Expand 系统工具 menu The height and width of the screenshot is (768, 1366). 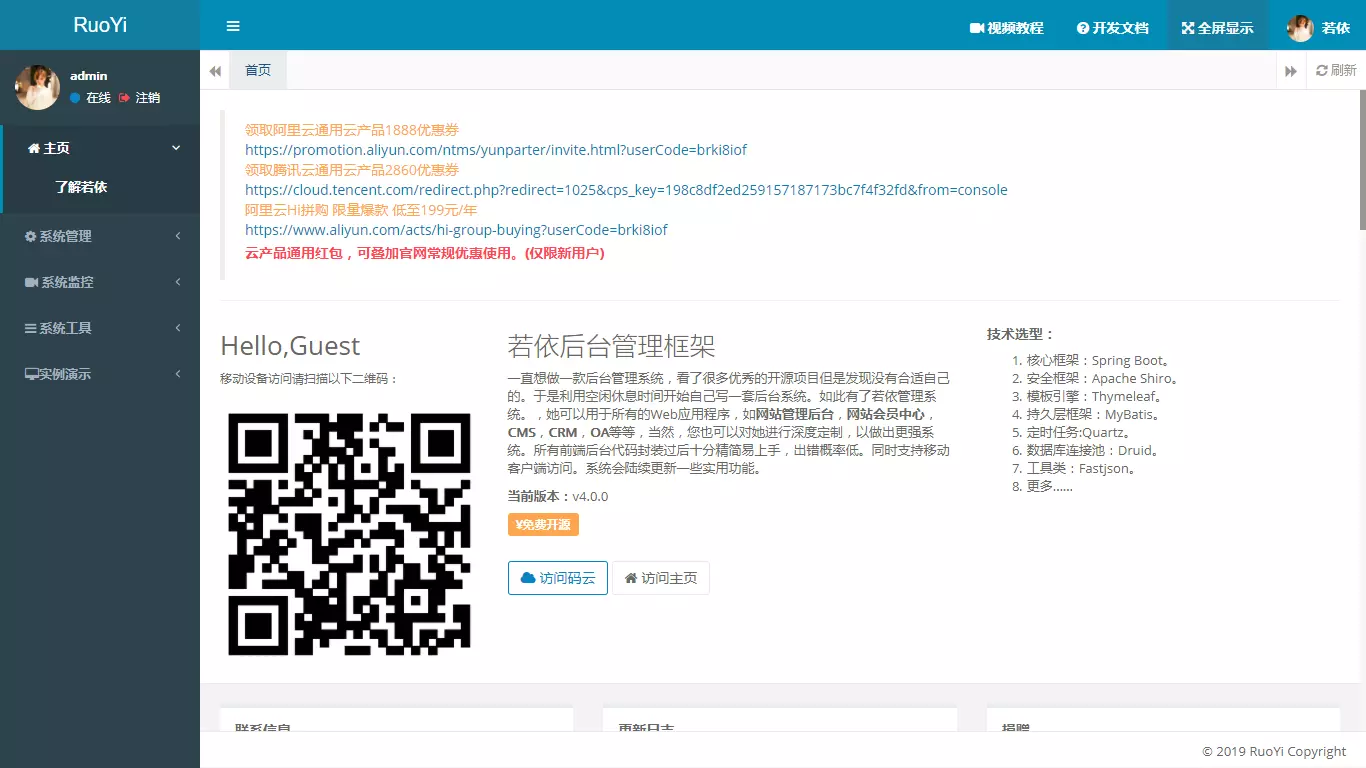click(100, 328)
